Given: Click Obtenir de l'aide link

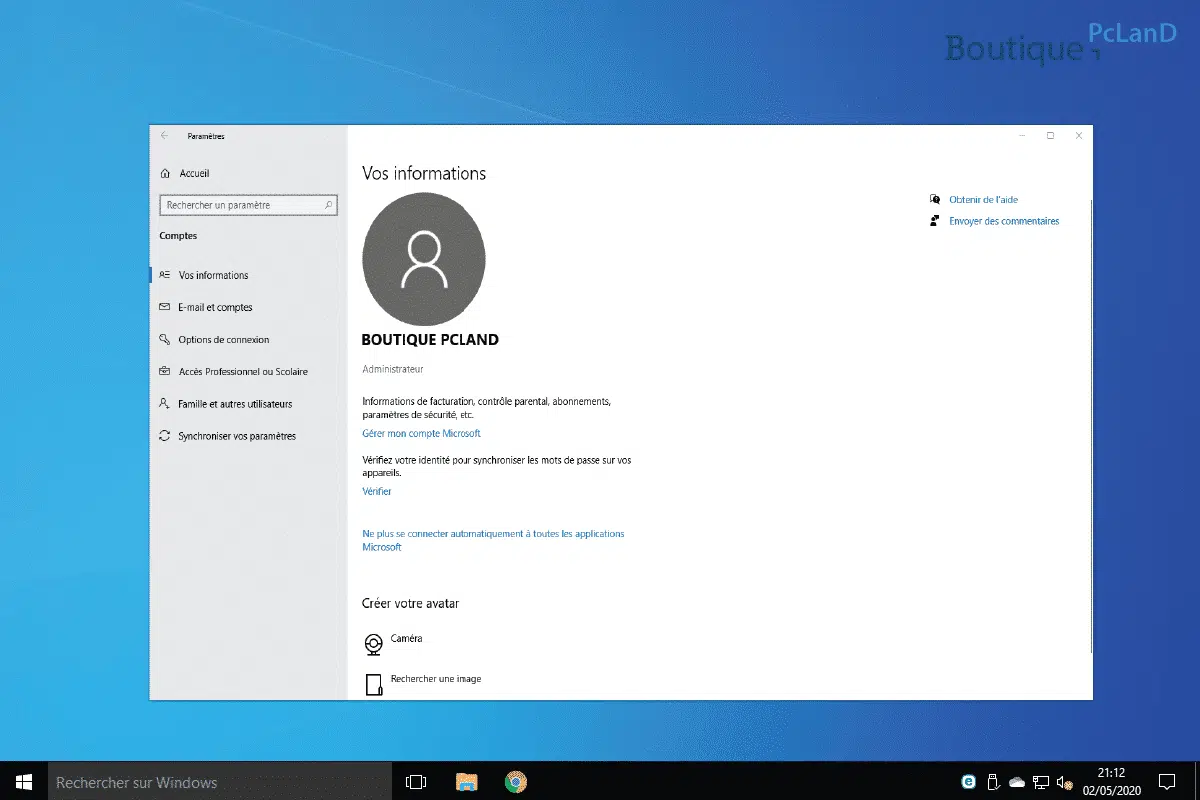Looking at the screenshot, I should tap(983, 200).
